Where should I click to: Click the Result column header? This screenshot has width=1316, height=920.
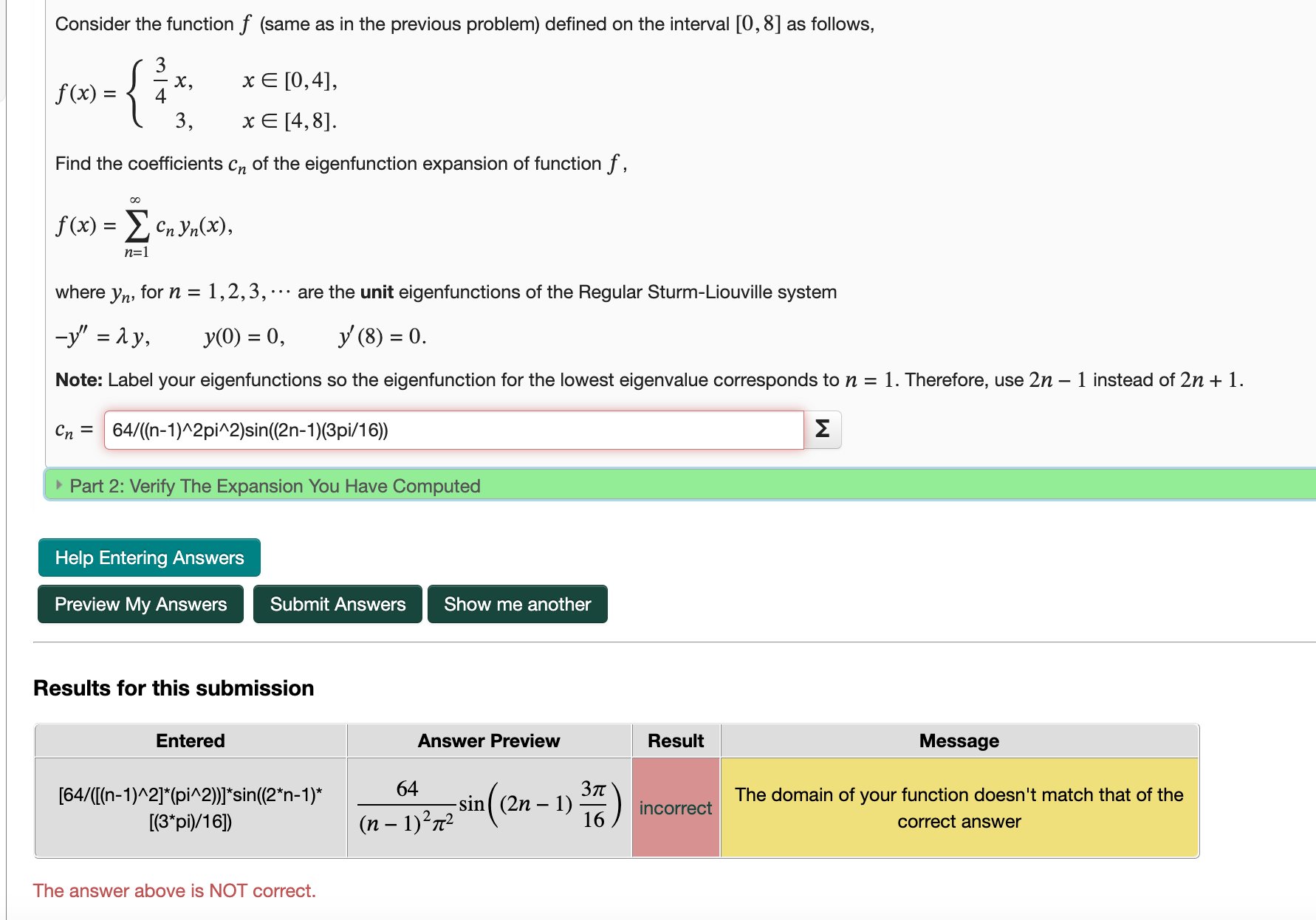point(674,741)
